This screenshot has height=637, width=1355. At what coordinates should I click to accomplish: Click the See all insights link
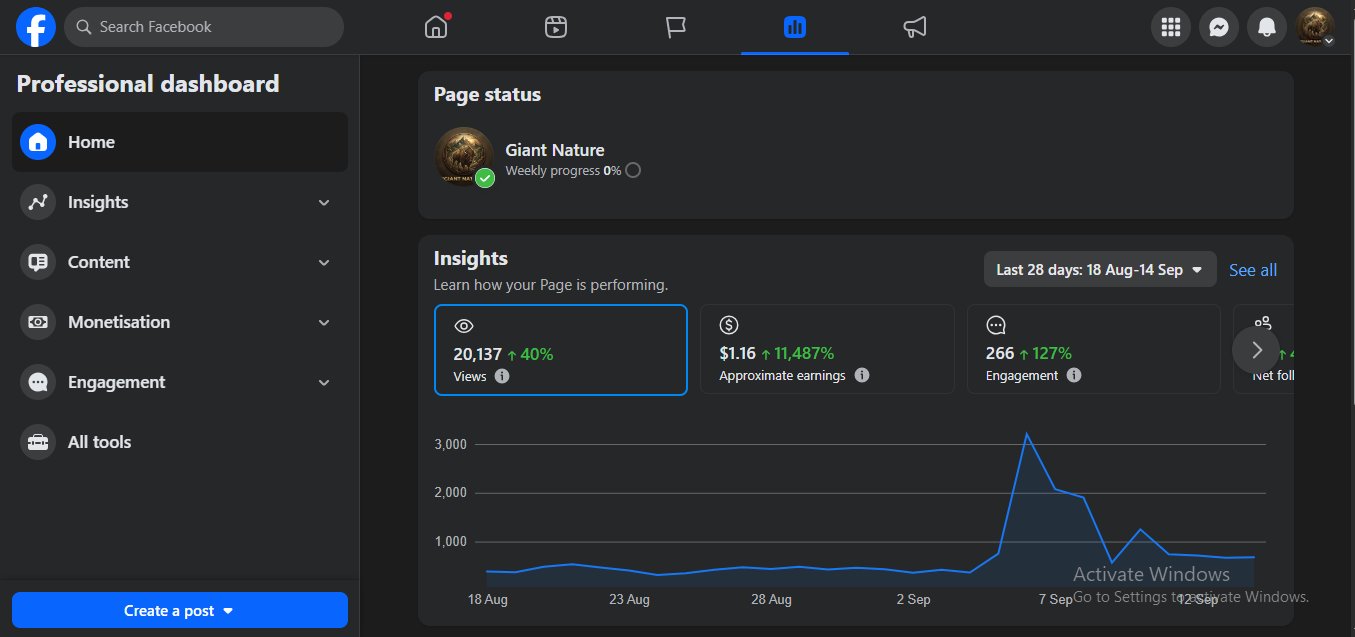tap(1253, 270)
